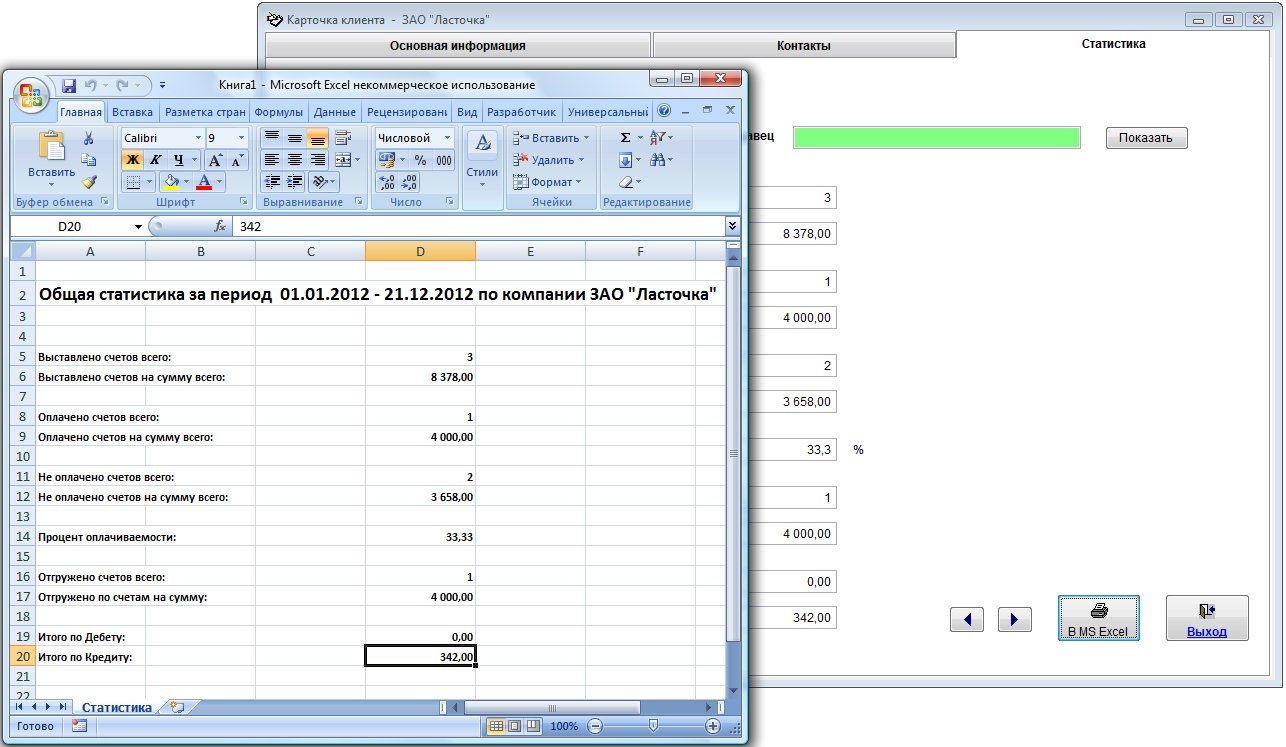Decrease the cell indent

point(271,182)
